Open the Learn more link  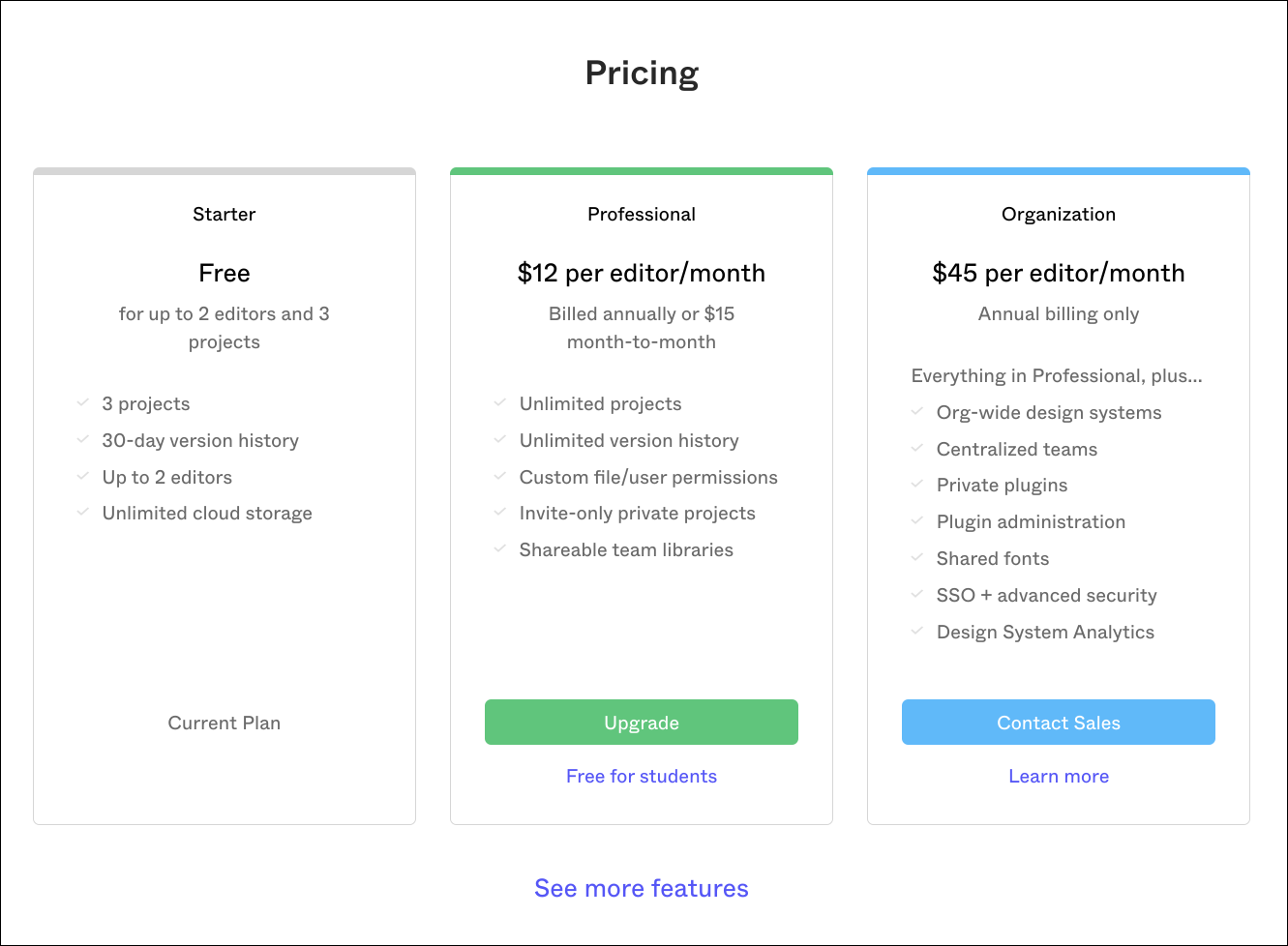pyautogui.click(x=1058, y=776)
